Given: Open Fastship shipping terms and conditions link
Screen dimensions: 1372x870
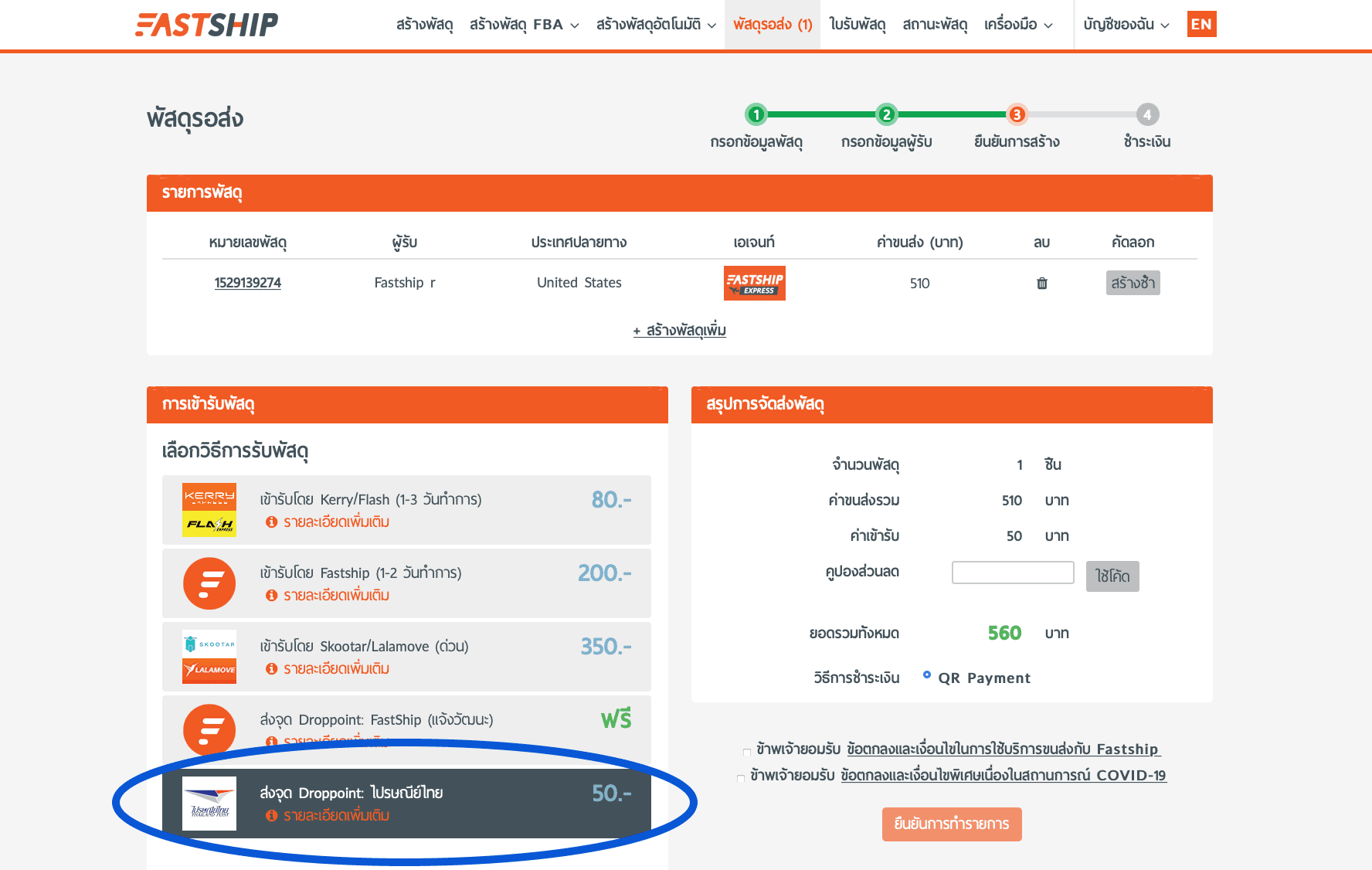Looking at the screenshot, I should 1004,749.
